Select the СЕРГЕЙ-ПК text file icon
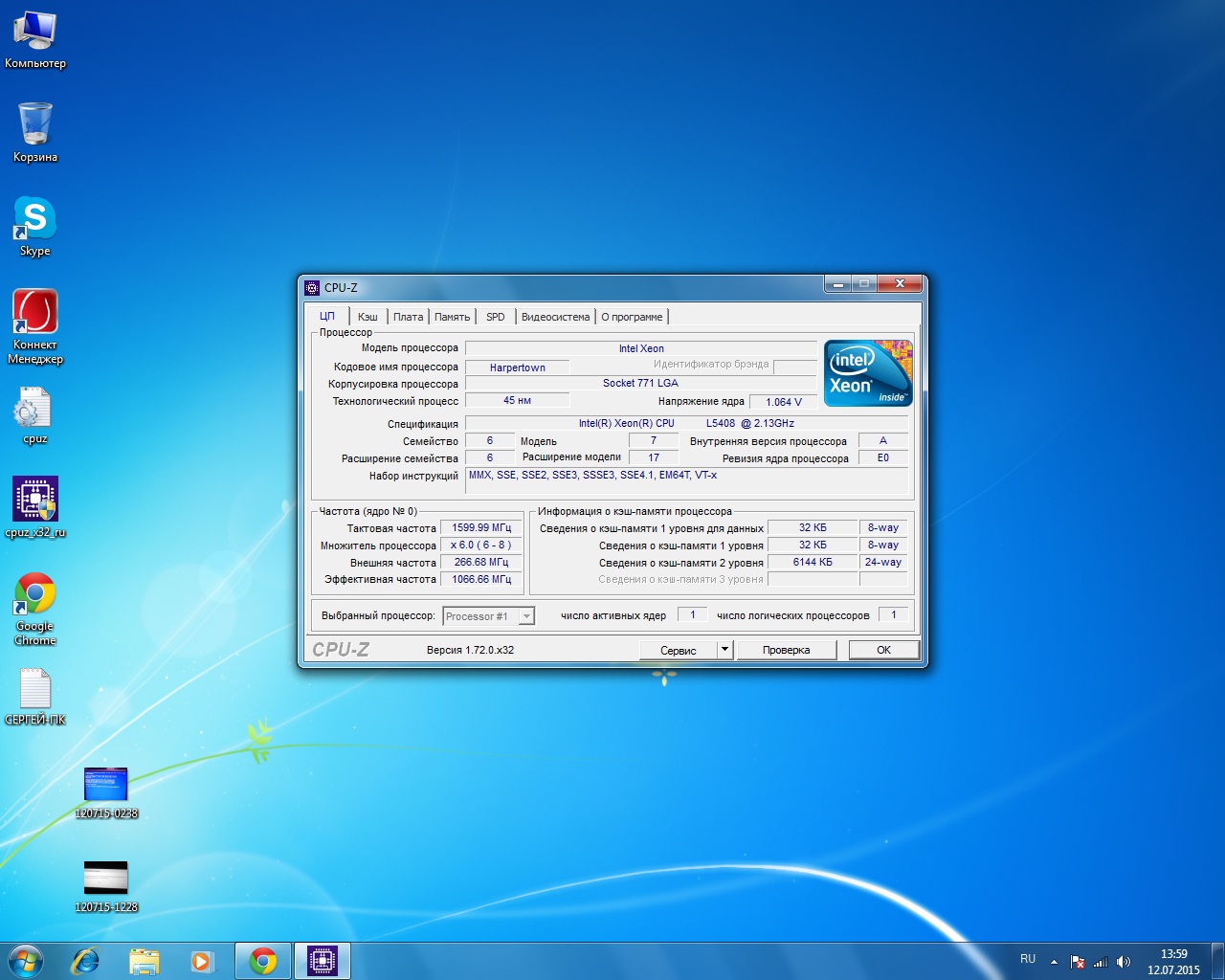This screenshot has height=980, width=1225. (34, 689)
